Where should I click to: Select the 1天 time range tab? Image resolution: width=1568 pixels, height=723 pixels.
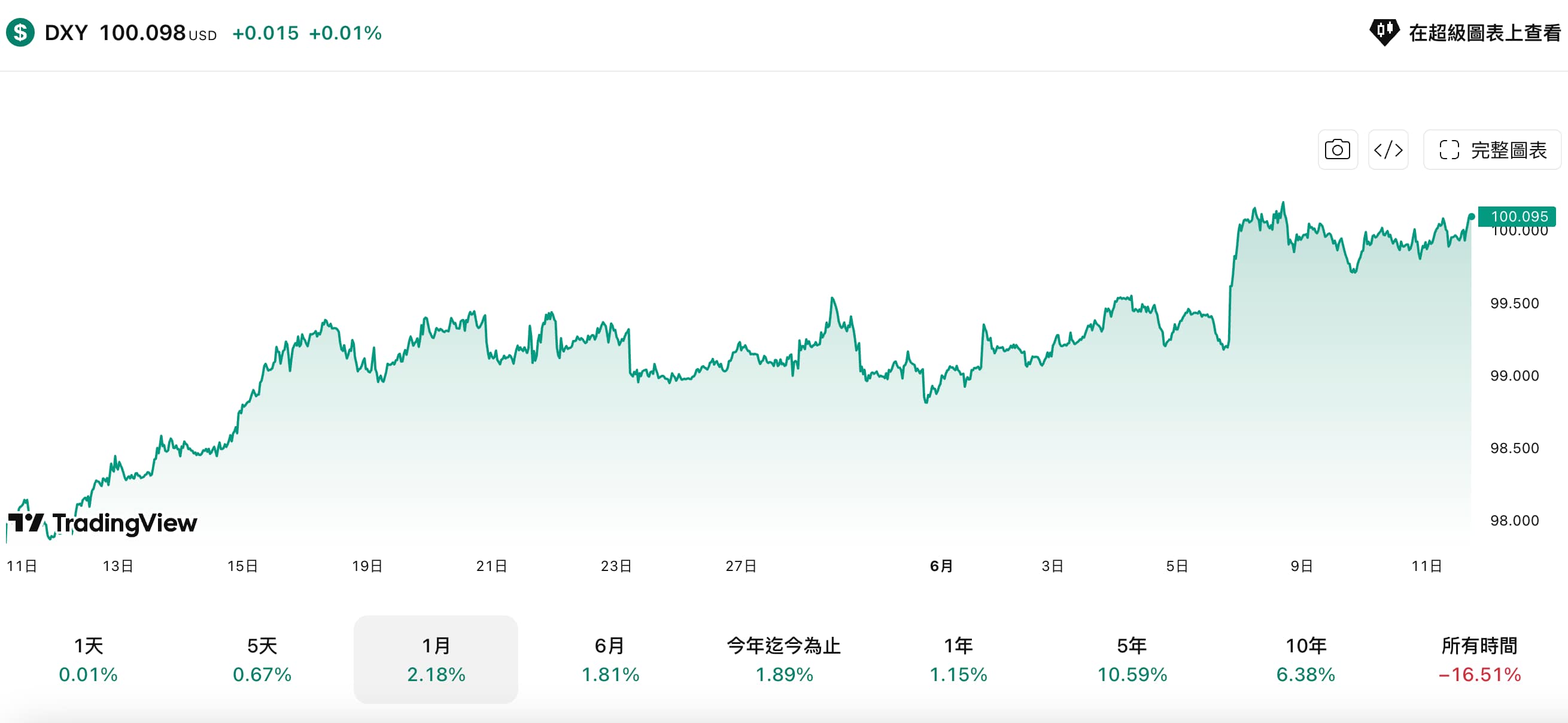pos(88,659)
